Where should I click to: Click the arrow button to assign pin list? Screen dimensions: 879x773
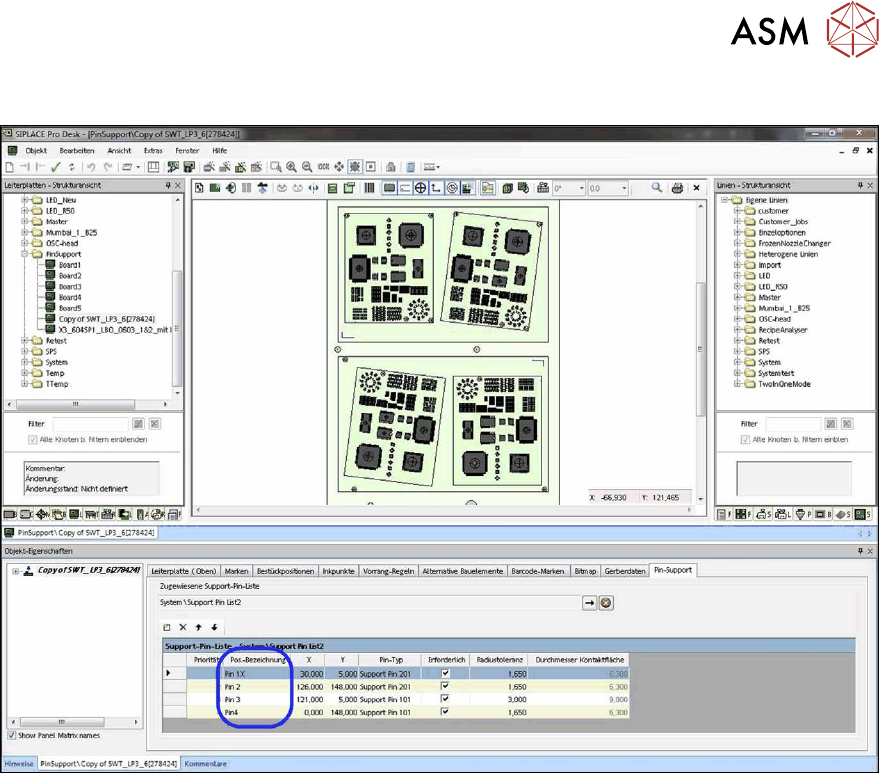click(x=589, y=603)
